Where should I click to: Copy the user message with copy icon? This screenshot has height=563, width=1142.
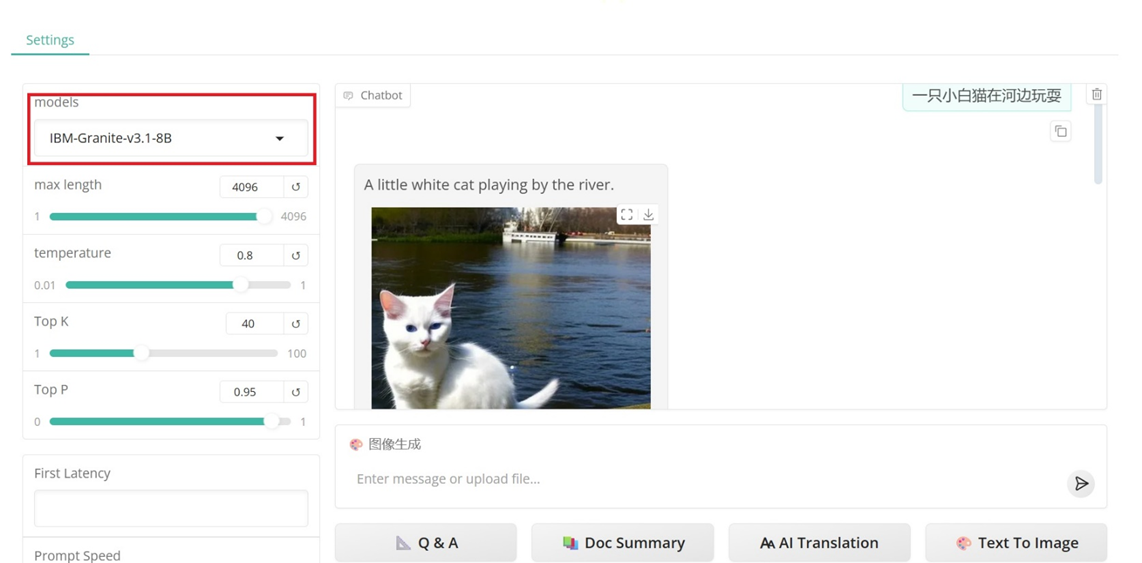click(1060, 131)
